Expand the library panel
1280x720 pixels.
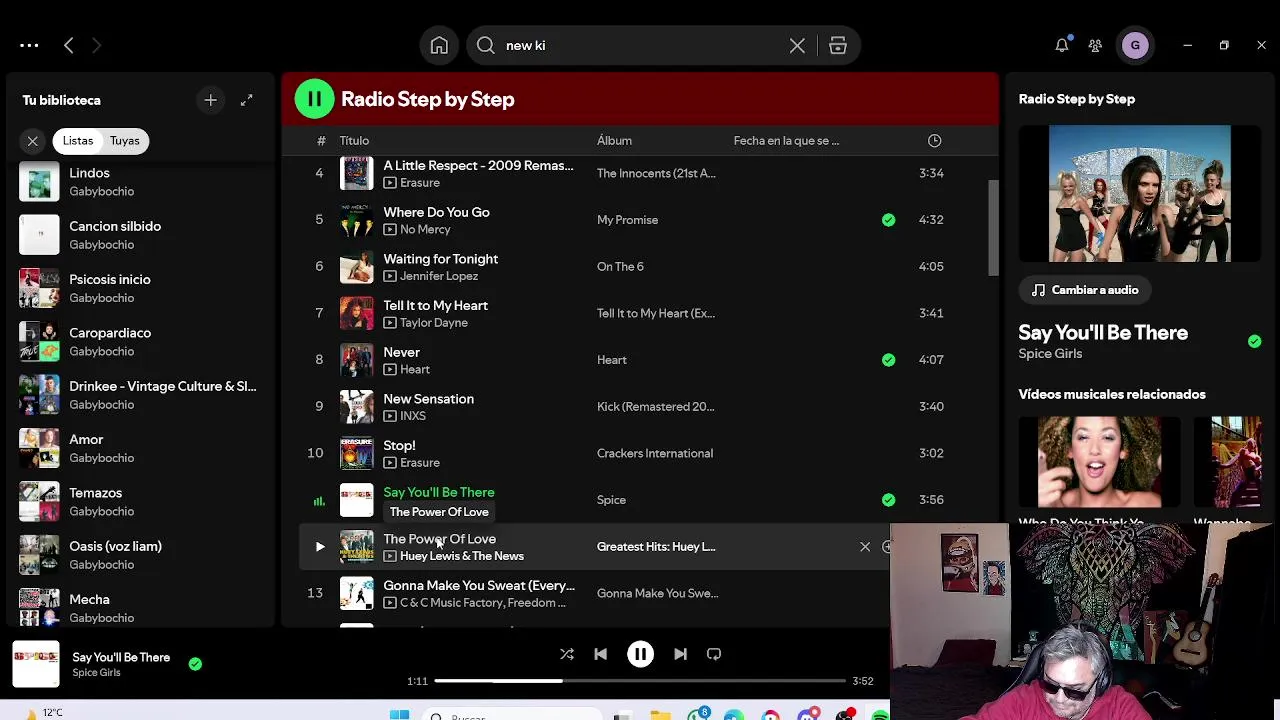(x=247, y=100)
